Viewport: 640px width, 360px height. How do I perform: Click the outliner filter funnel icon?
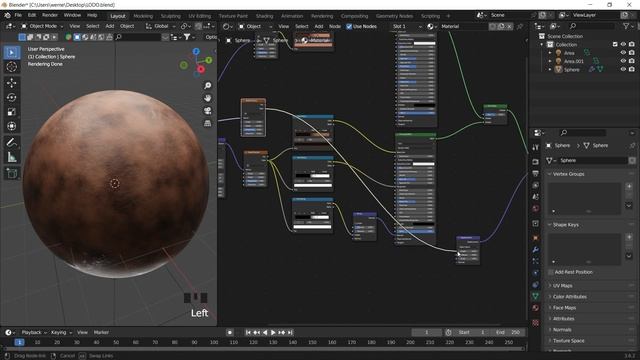pos(626,26)
